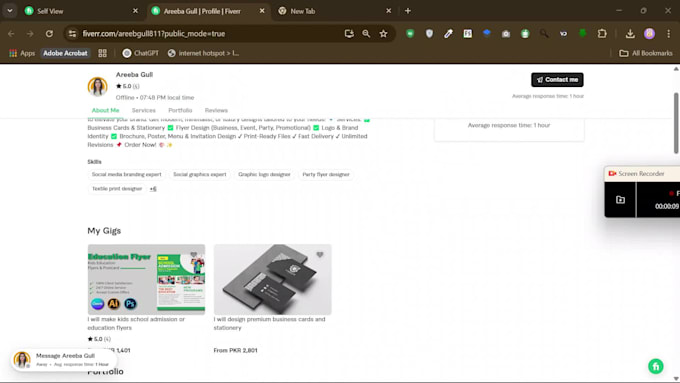Click the browser back arrow
The height and width of the screenshot is (383, 680).
(11, 34)
